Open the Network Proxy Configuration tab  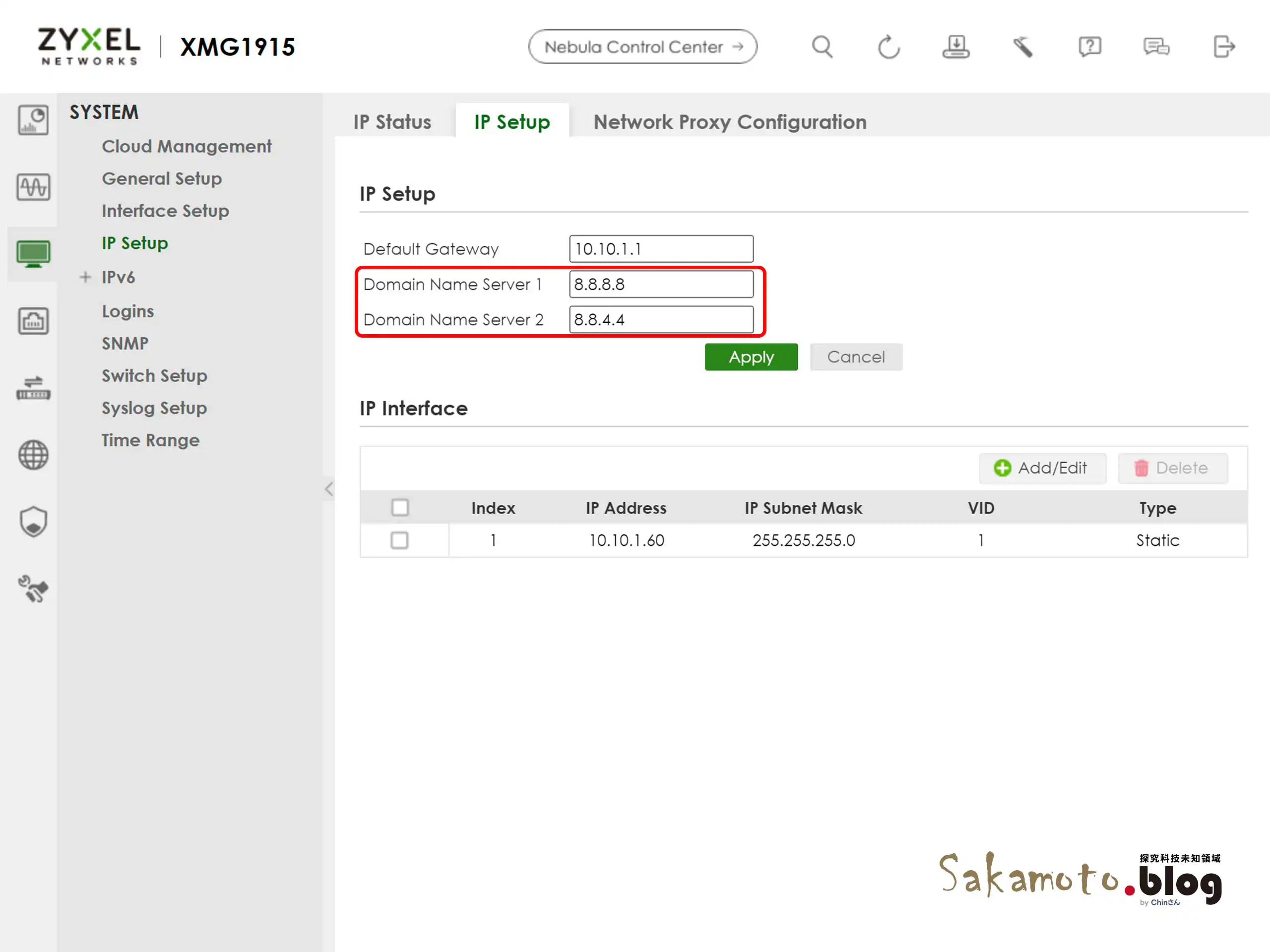pos(730,121)
